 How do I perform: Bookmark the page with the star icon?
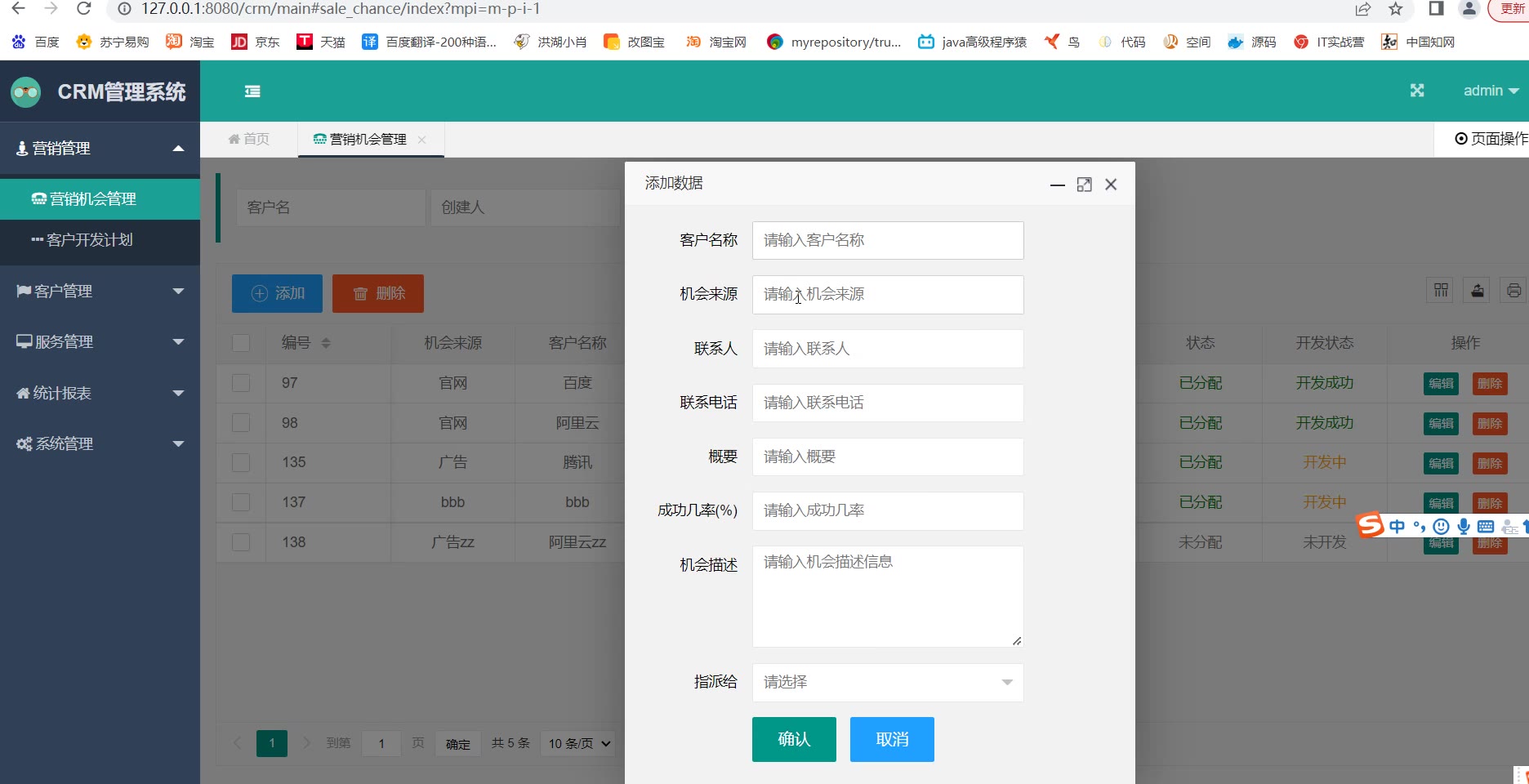point(1396,9)
